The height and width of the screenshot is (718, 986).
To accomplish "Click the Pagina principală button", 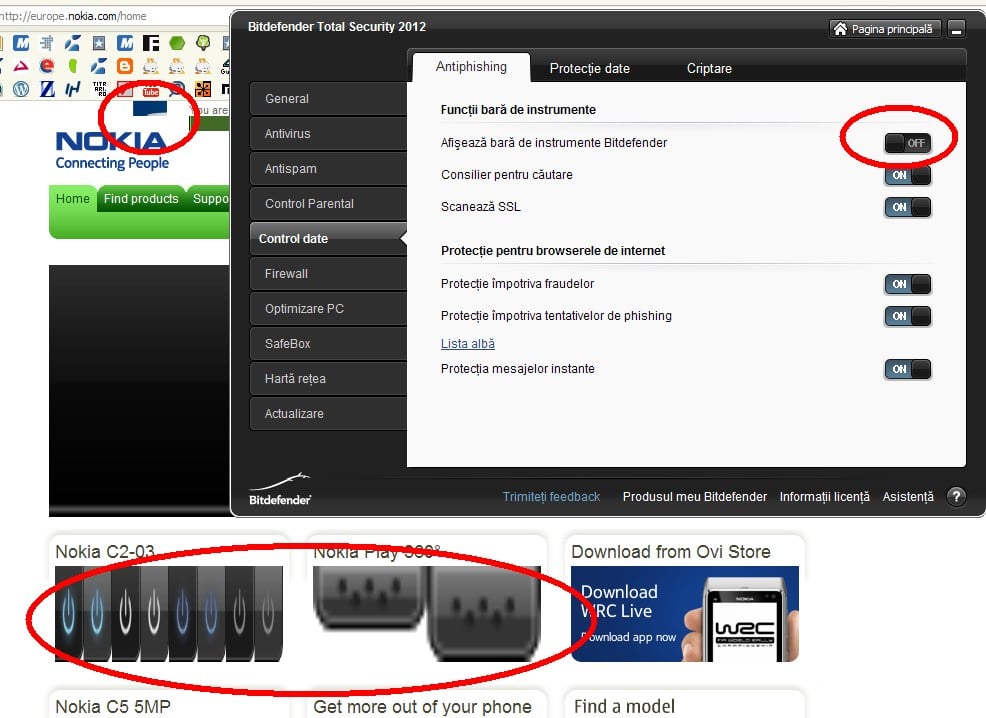I will click(885, 29).
